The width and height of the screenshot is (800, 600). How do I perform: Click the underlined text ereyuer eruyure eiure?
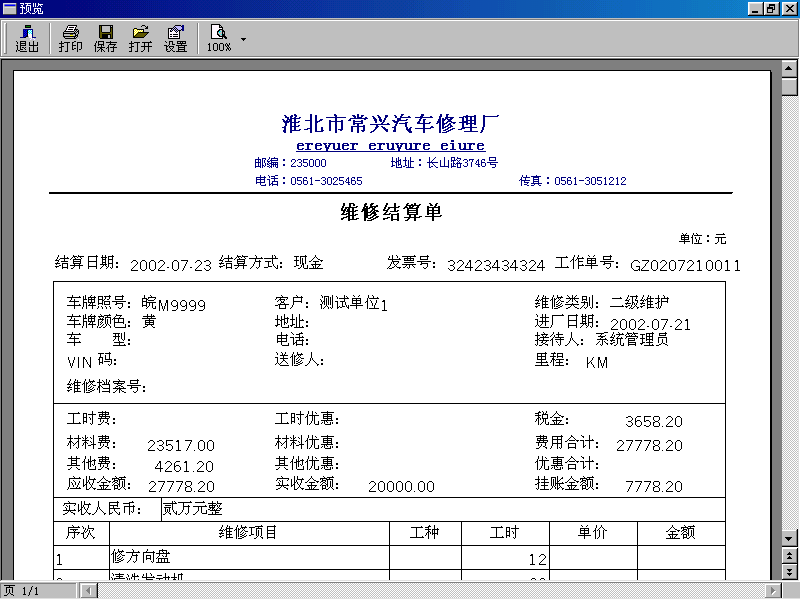coord(390,146)
